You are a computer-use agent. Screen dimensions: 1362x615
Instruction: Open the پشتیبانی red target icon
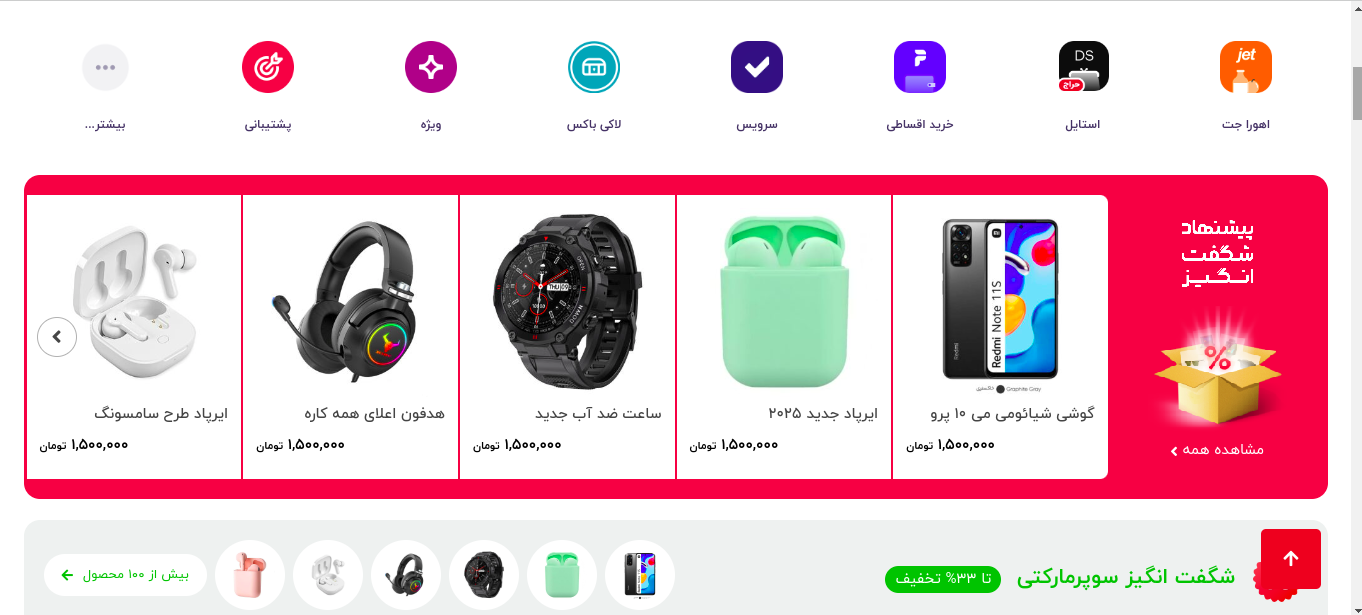[x=268, y=67]
